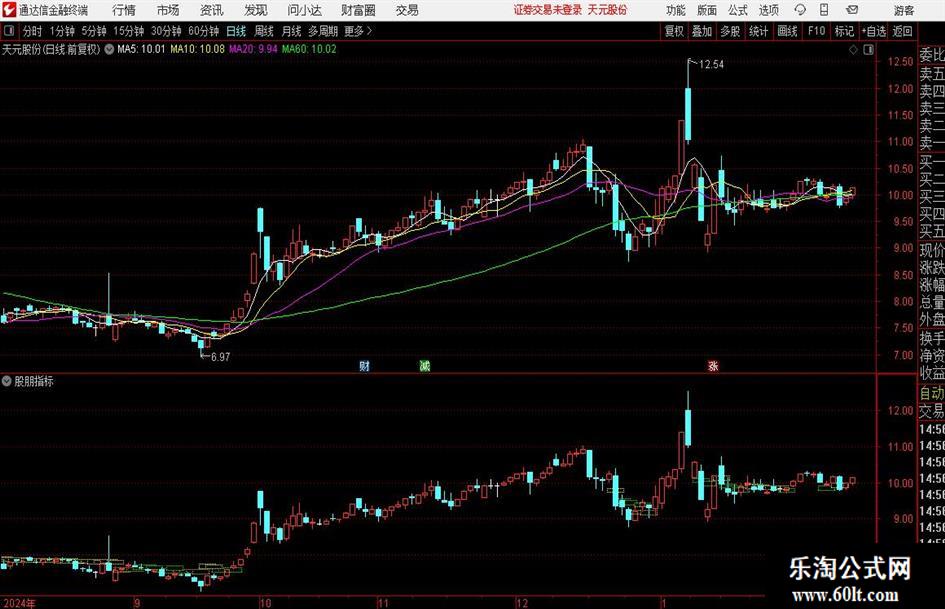Click the 证券交易未登录 login link
Viewport: 945px width, 609px height.
[548, 10]
